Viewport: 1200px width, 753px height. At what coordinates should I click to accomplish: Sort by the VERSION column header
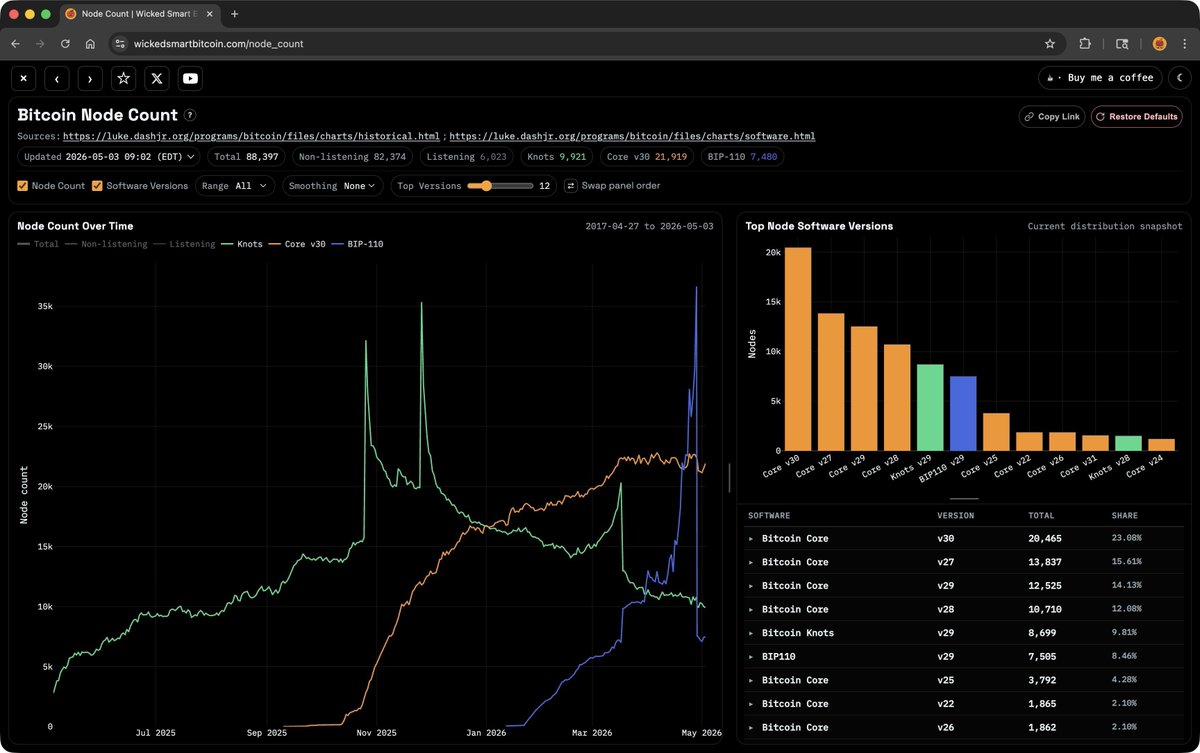point(955,516)
